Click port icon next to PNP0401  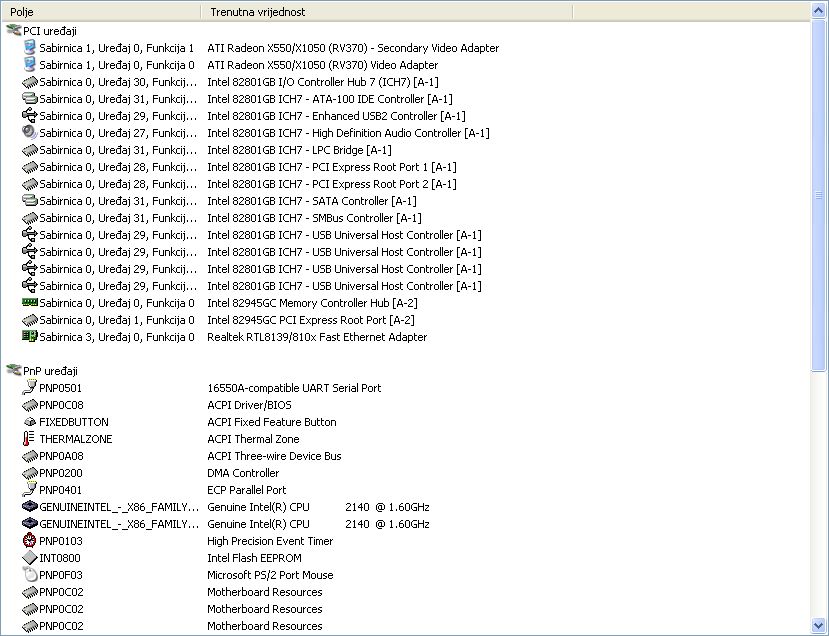(30, 490)
